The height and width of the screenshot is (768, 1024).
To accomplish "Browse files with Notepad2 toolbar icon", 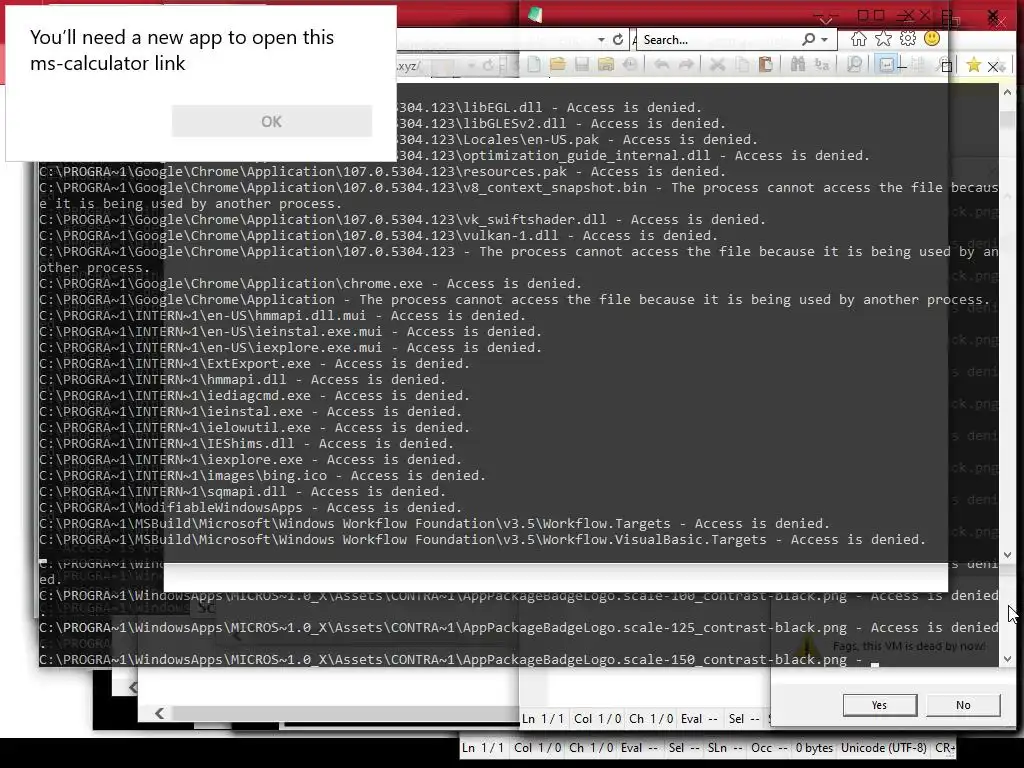I will (606, 65).
